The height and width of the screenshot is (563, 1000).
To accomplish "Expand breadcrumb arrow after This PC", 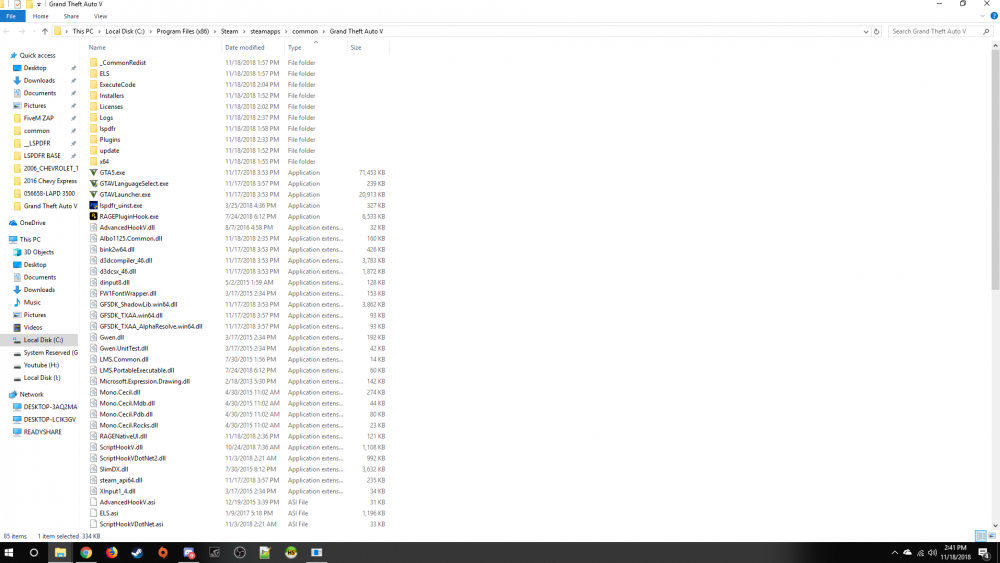I will click(99, 31).
